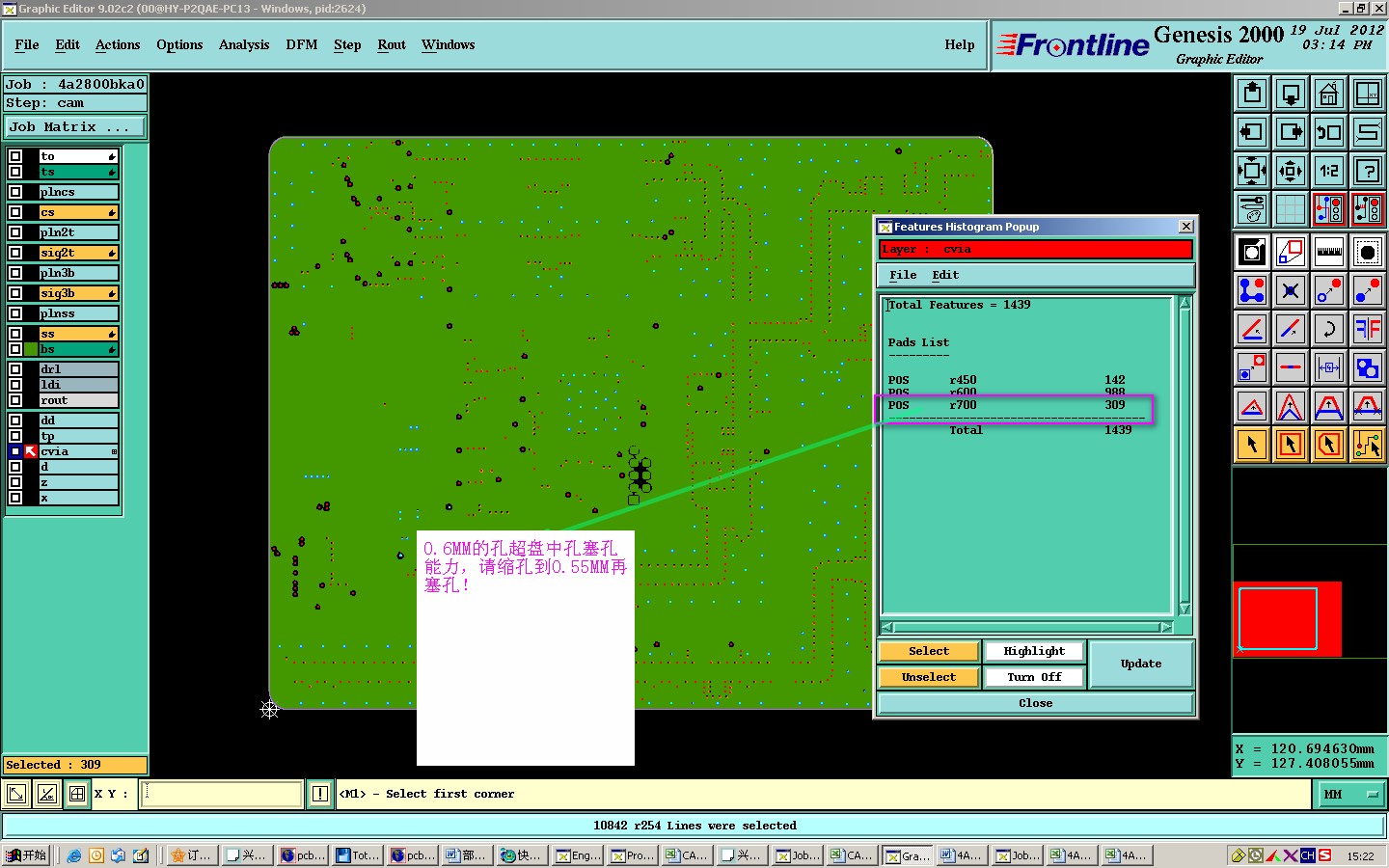Screen dimensions: 1389x868
Task: Open the DFM menu
Action: point(302,45)
